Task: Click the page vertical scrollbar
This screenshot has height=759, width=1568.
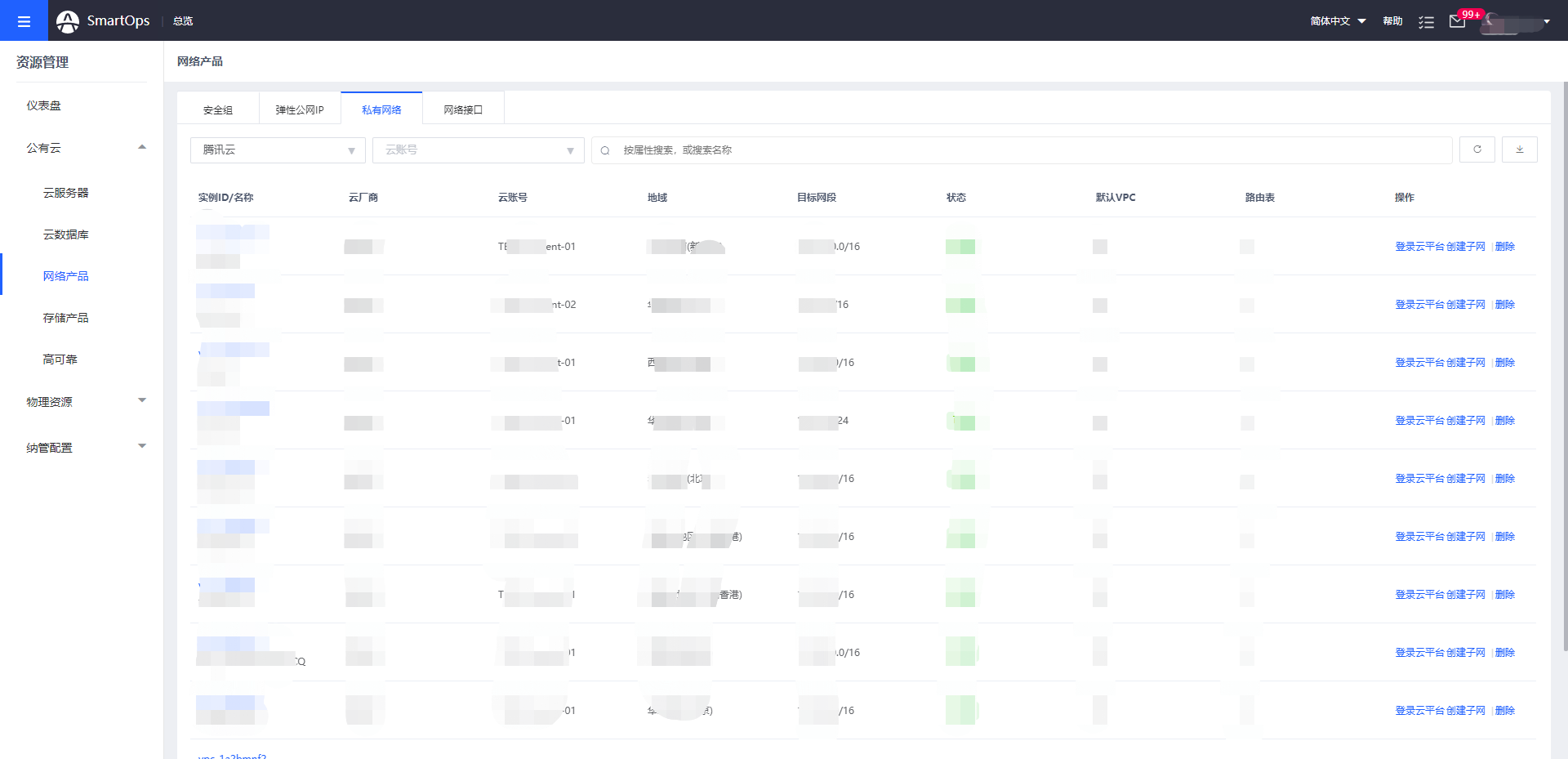Action: click(1565, 366)
